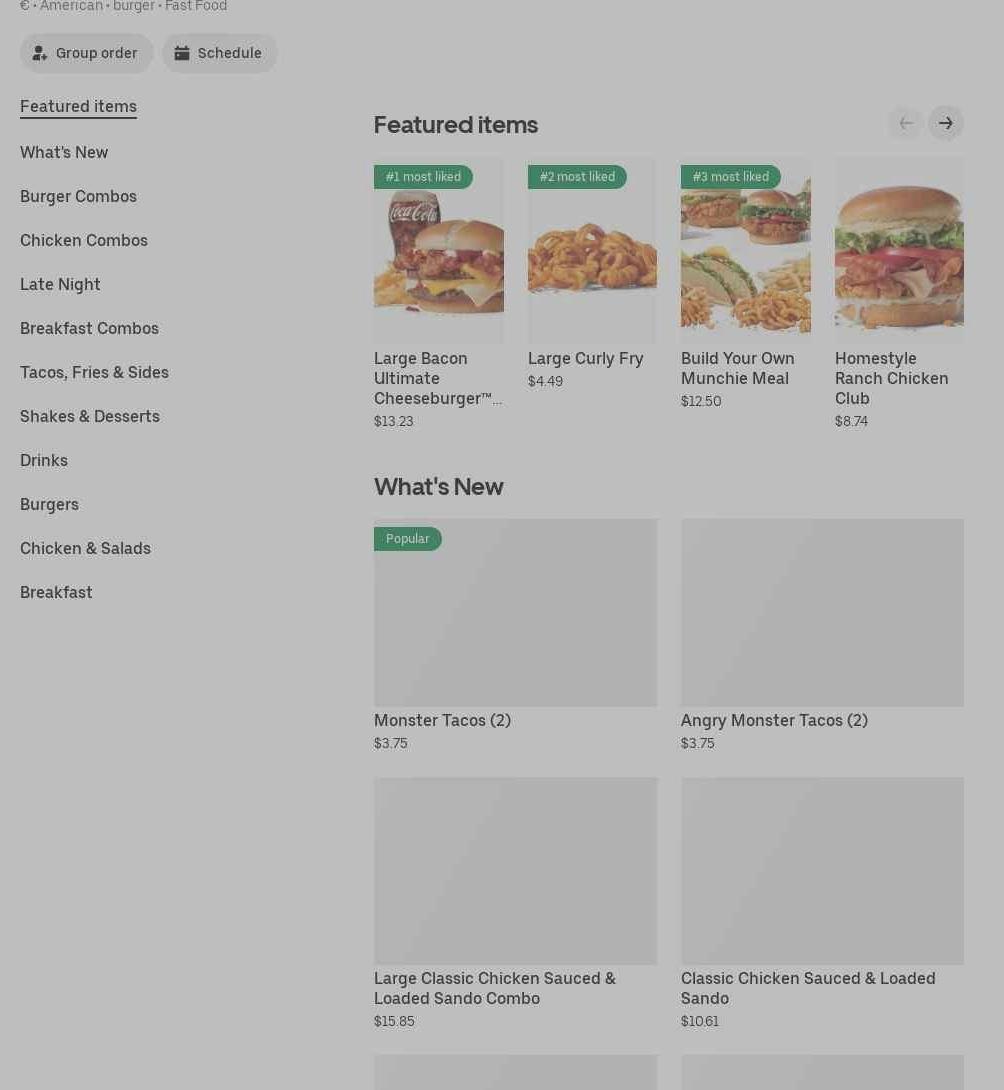Select Breakfast Combos in the sidebar
The image size is (1004, 1090).
point(89,328)
